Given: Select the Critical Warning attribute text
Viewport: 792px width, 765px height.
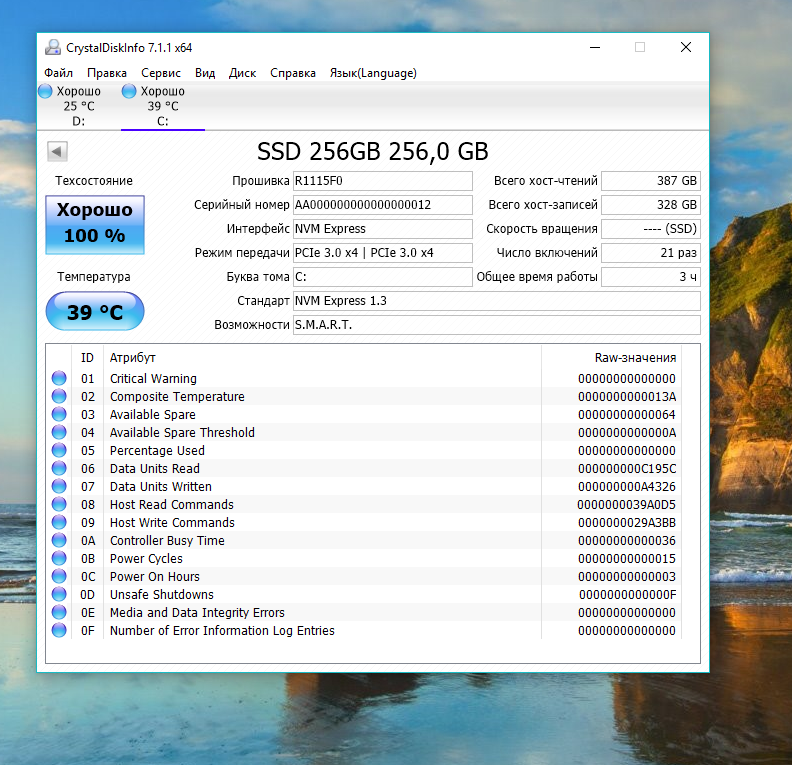Looking at the screenshot, I should tap(153, 378).
